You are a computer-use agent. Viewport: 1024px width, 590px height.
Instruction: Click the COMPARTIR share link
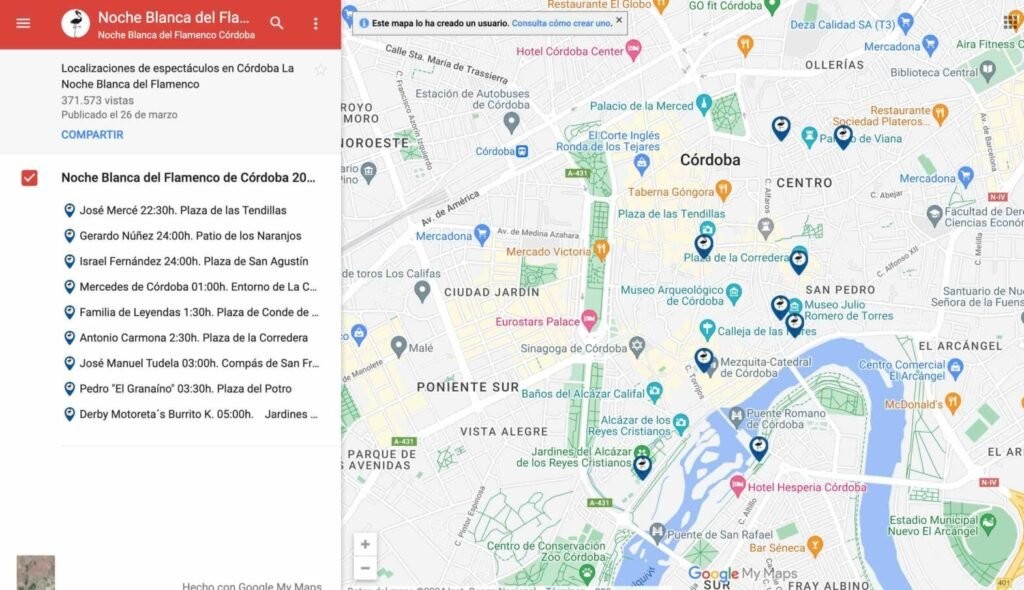pyautogui.click(x=92, y=134)
